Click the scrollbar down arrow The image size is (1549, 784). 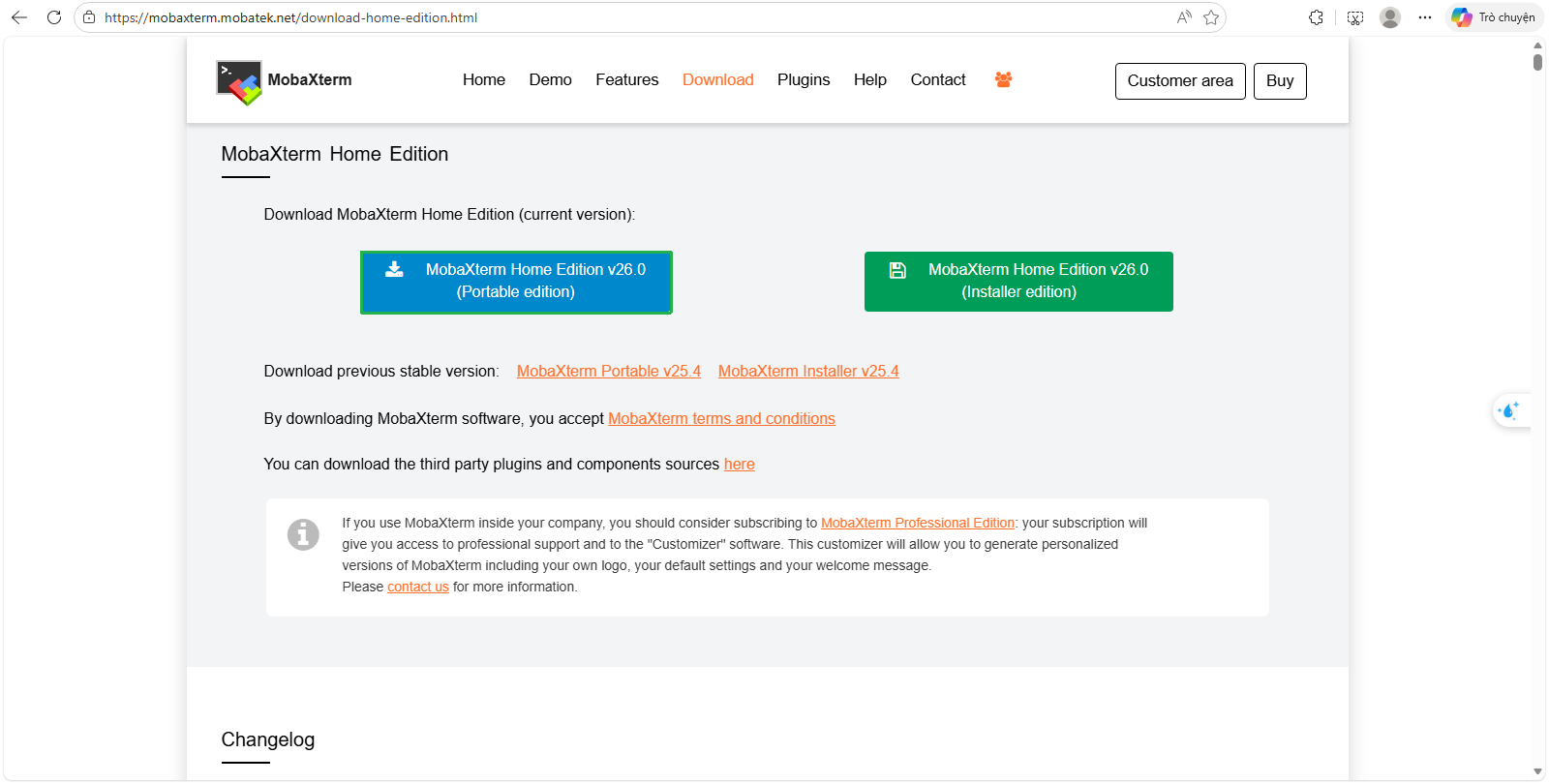click(1537, 771)
